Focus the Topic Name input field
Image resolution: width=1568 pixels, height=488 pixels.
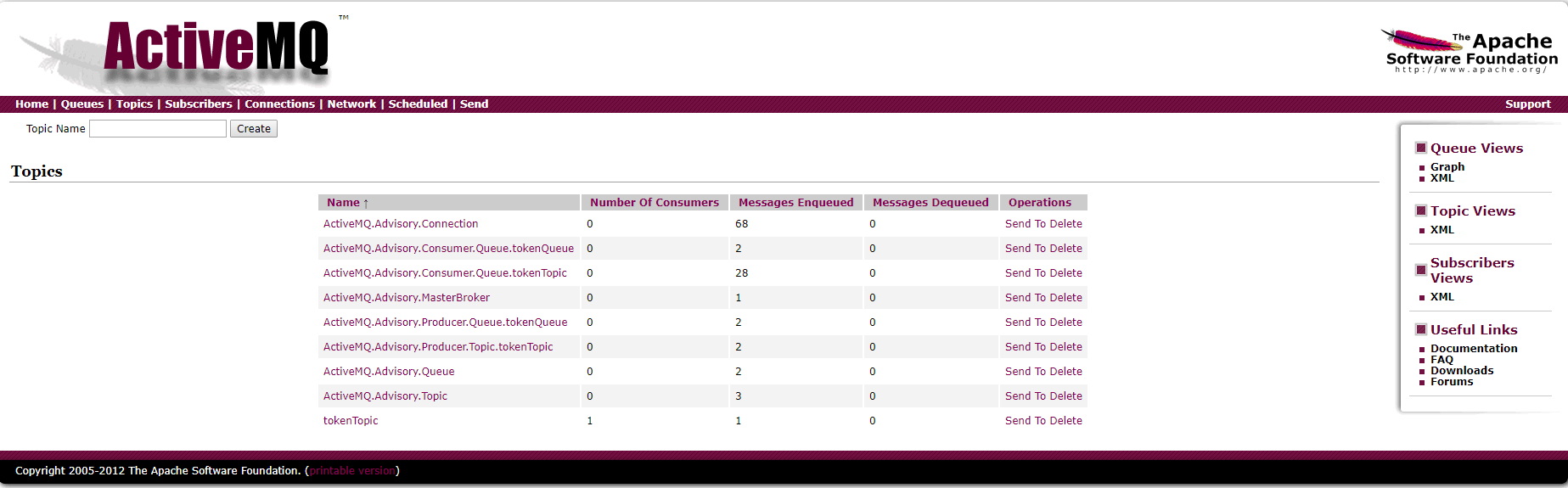click(158, 128)
